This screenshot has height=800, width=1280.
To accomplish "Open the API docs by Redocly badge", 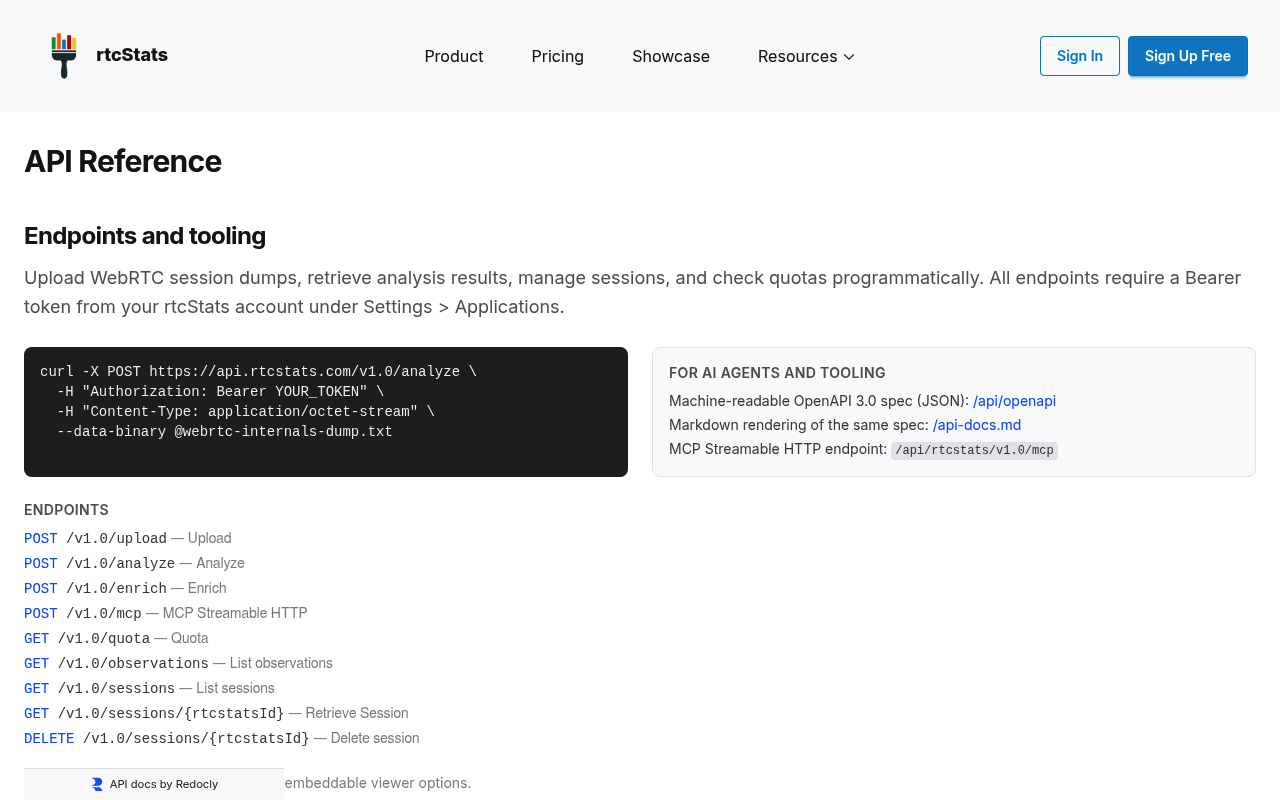I will pos(154,784).
